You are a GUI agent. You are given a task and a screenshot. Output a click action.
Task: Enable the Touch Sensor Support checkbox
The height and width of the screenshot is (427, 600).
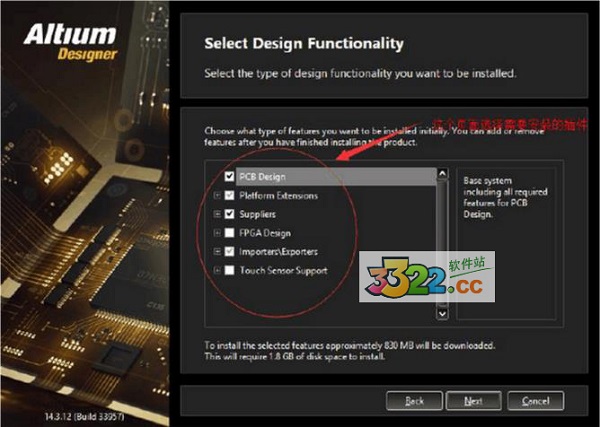pos(229,270)
